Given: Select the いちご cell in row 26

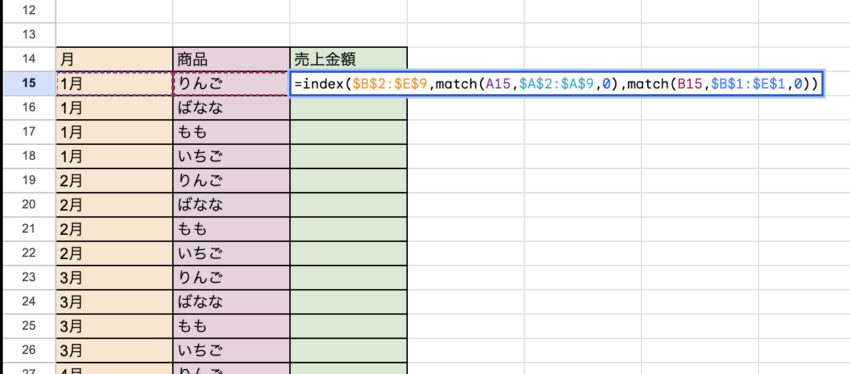Looking at the screenshot, I should point(231,350).
